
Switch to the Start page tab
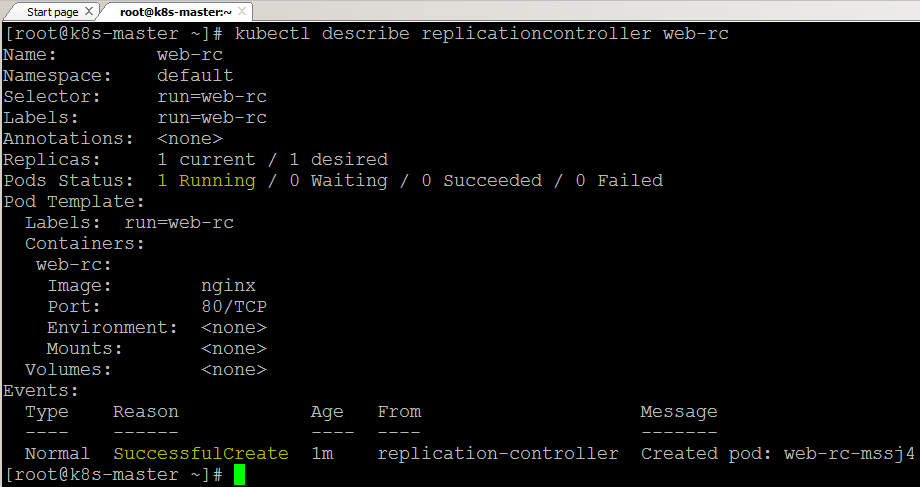pyautogui.click(x=52, y=12)
